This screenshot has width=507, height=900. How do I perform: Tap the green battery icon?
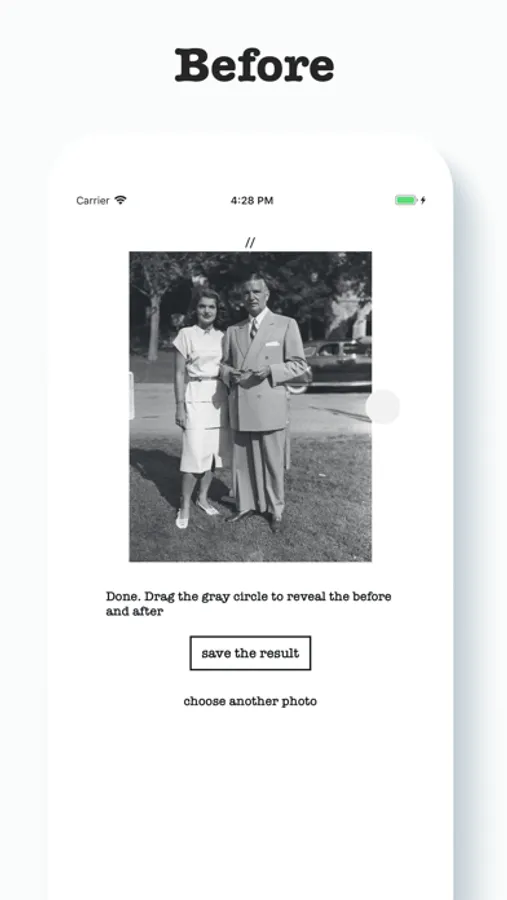pyautogui.click(x=405, y=200)
